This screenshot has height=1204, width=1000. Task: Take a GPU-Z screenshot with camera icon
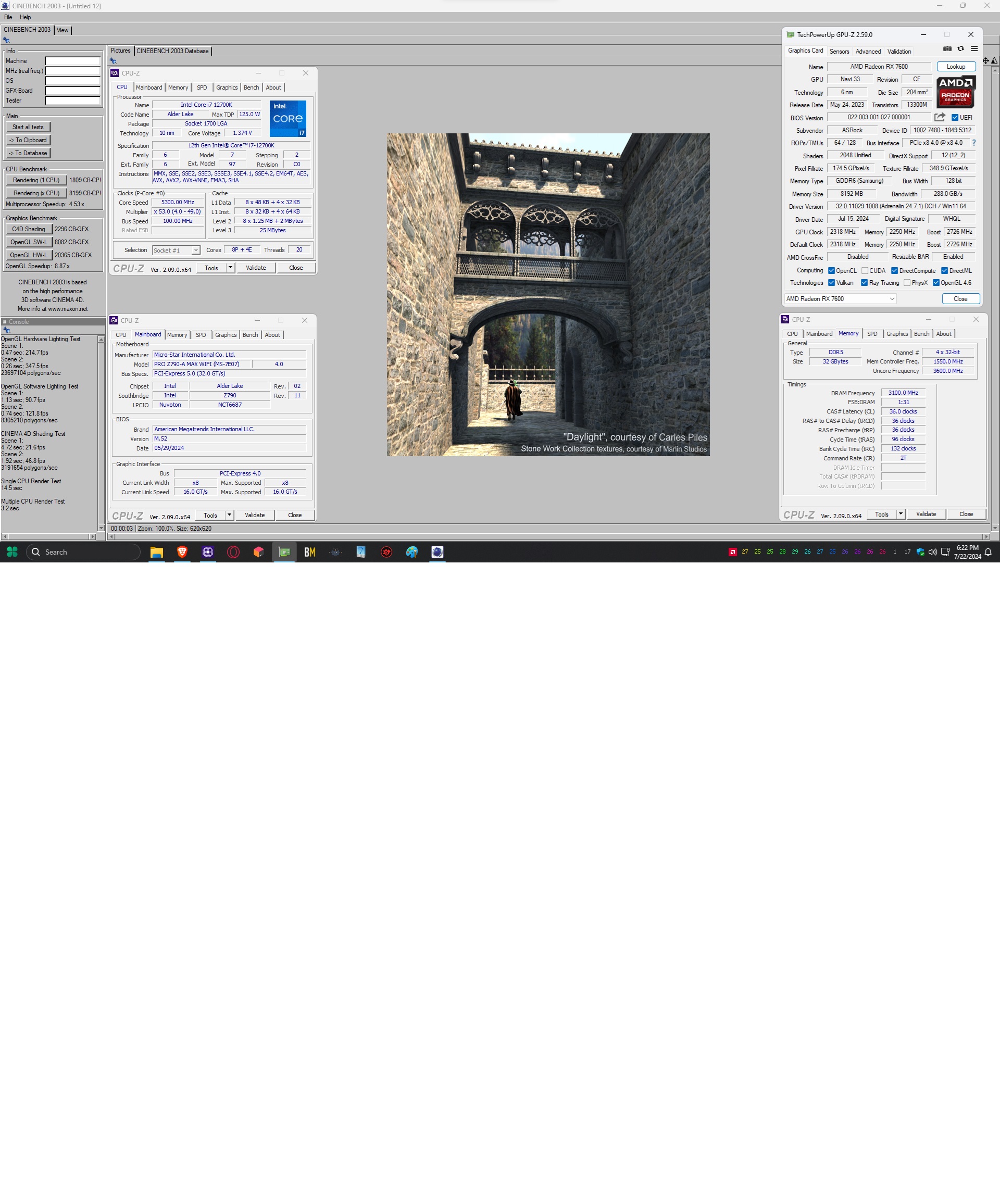(947, 49)
